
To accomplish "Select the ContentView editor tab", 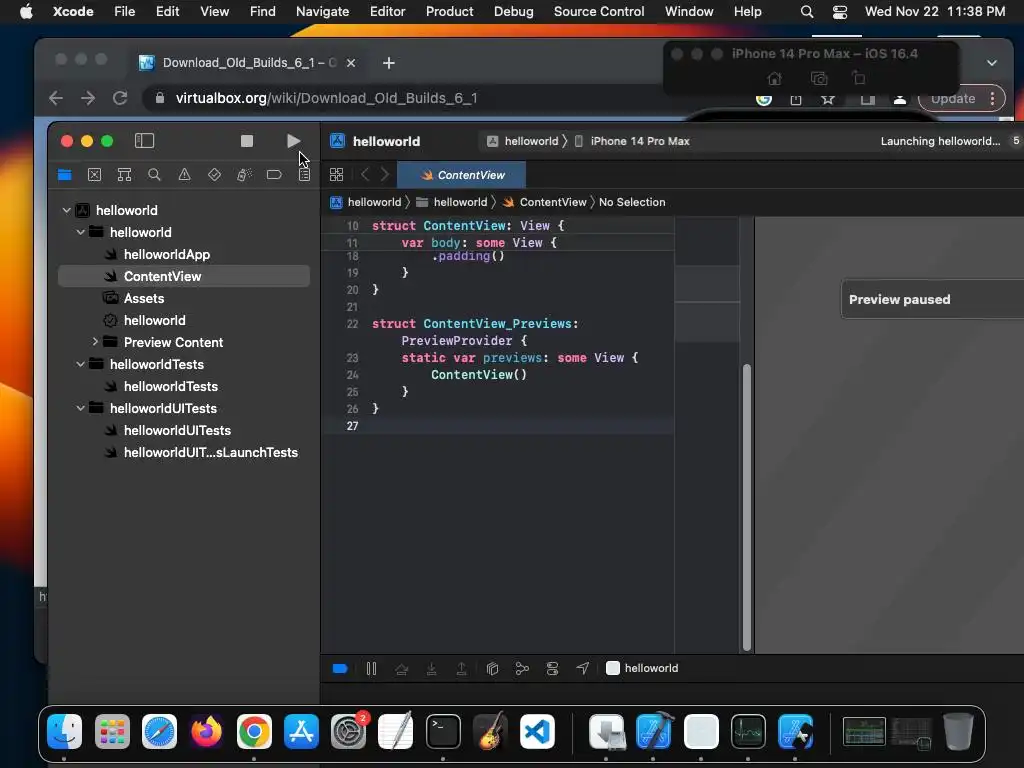I will click(x=462, y=175).
